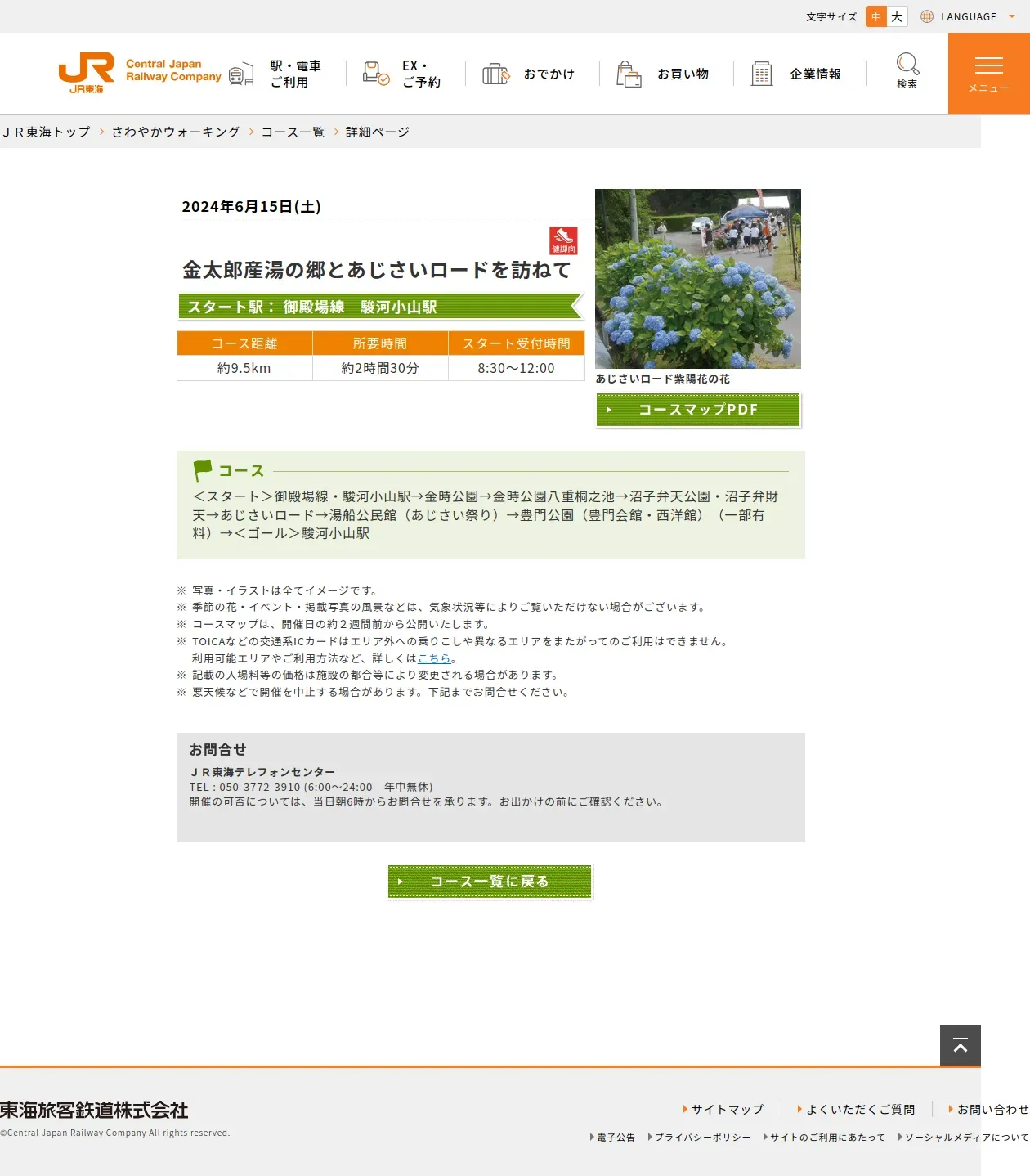Click the EX reservation ticket icon
Image resolution: width=1030 pixels, height=1176 pixels.
click(x=376, y=74)
